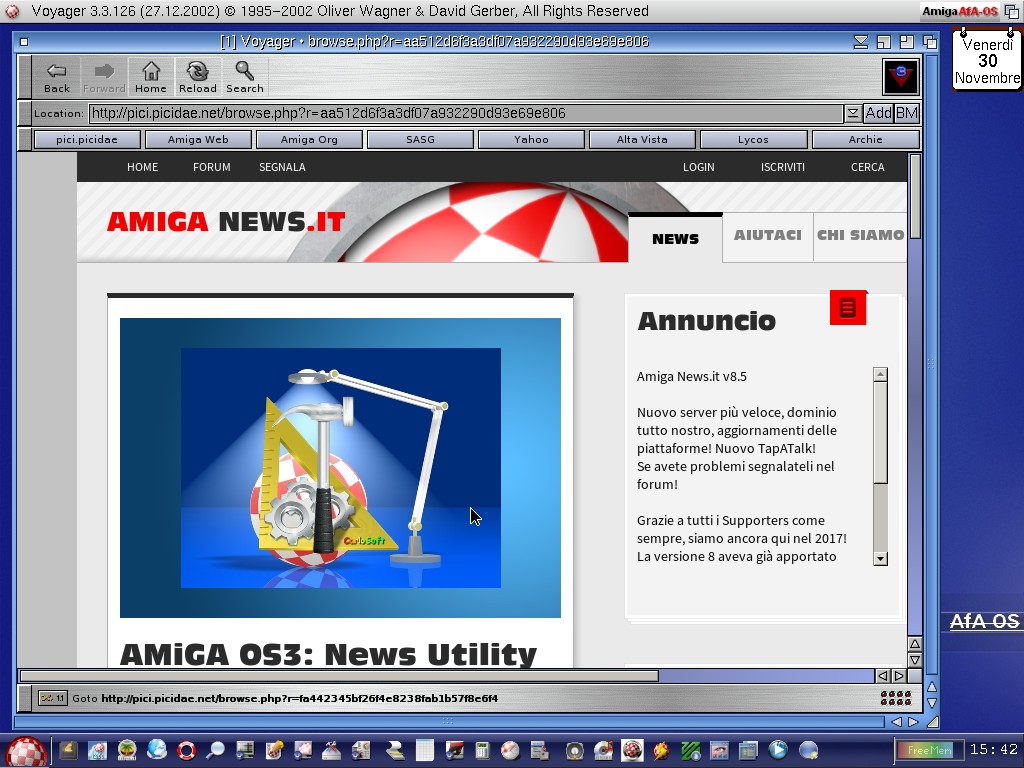Follow the FORUM link in site navigation
This screenshot has height=768, width=1024.
(211, 167)
